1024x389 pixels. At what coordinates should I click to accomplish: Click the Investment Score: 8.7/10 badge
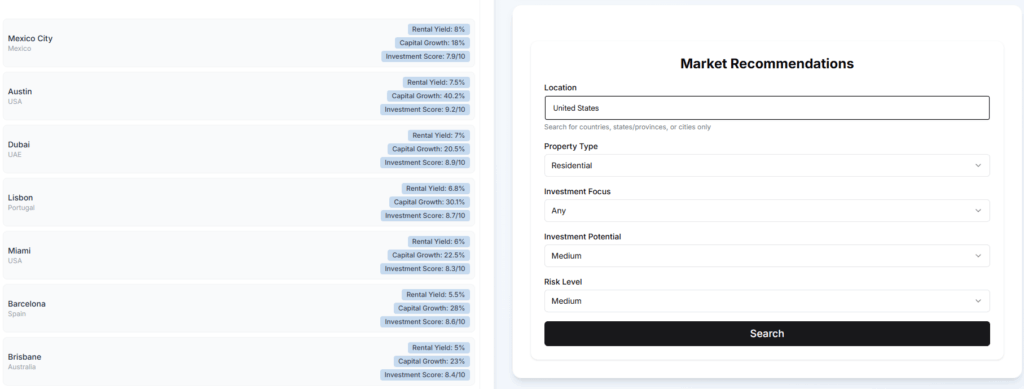click(x=425, y=216)
